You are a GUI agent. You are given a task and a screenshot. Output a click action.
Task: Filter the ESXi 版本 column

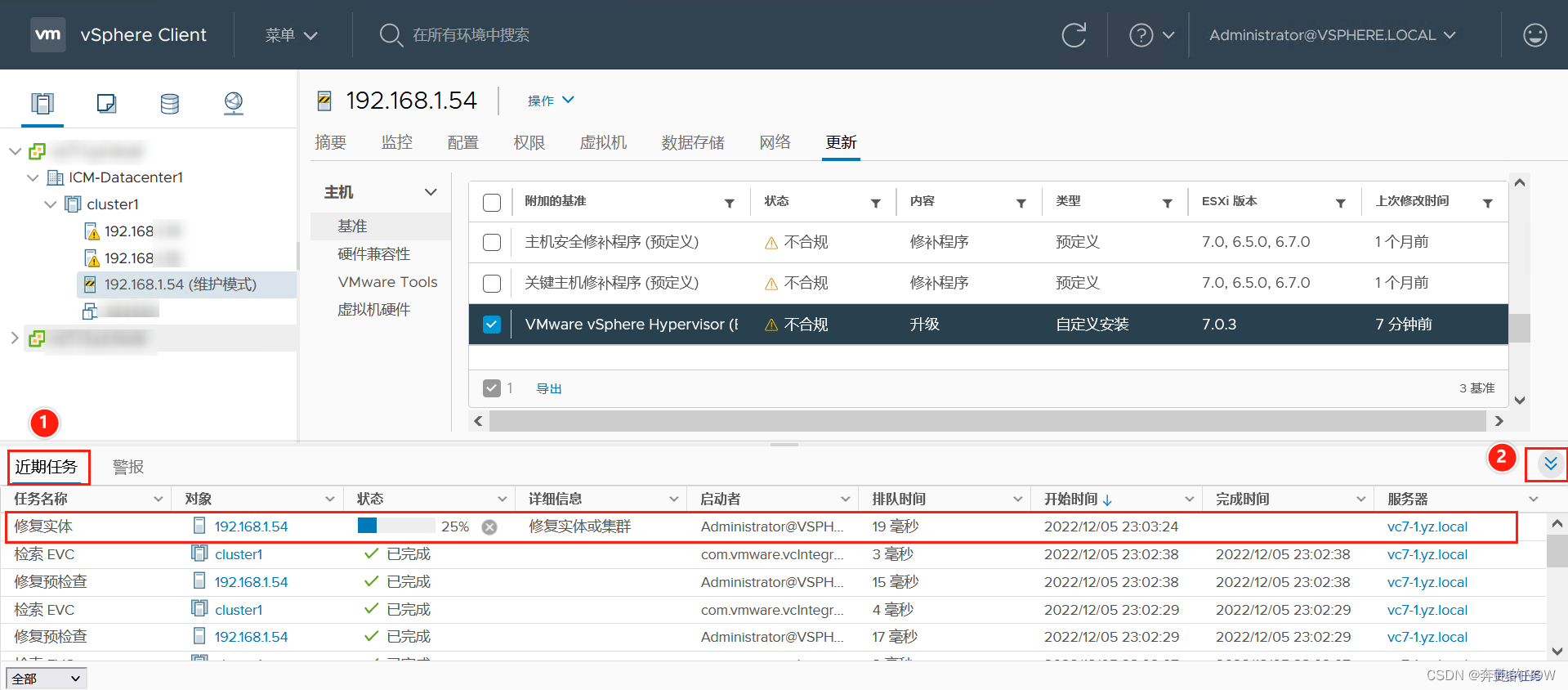tap(1340, 203)
